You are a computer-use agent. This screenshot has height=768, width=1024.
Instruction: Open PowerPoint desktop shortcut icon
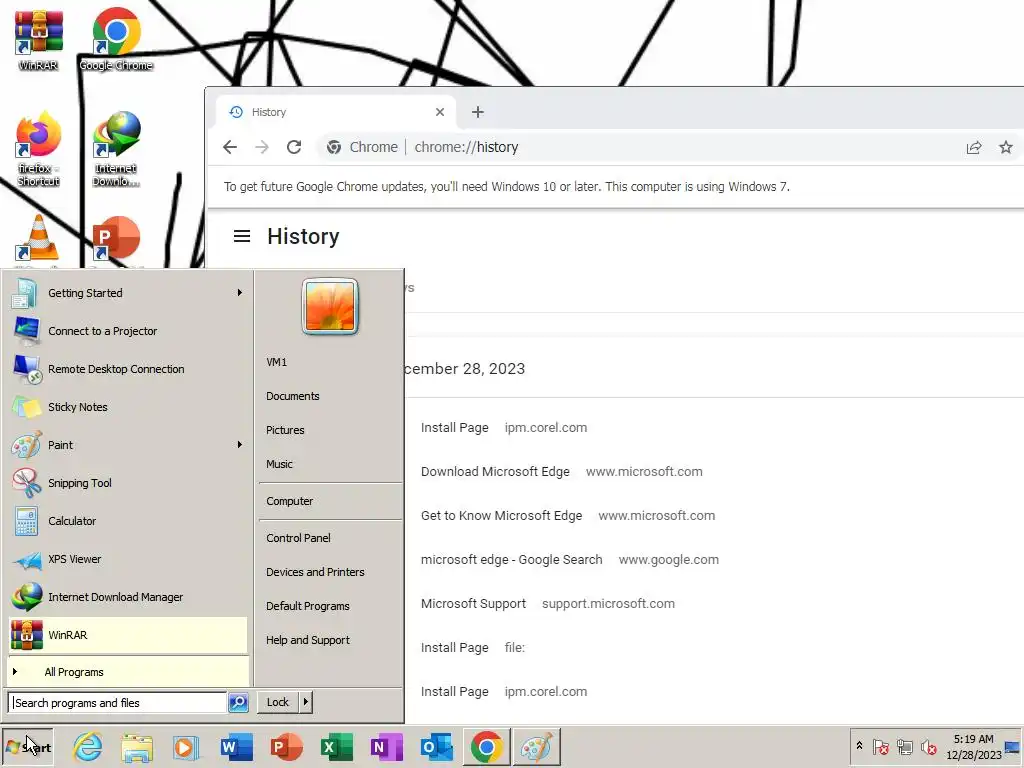116,239
